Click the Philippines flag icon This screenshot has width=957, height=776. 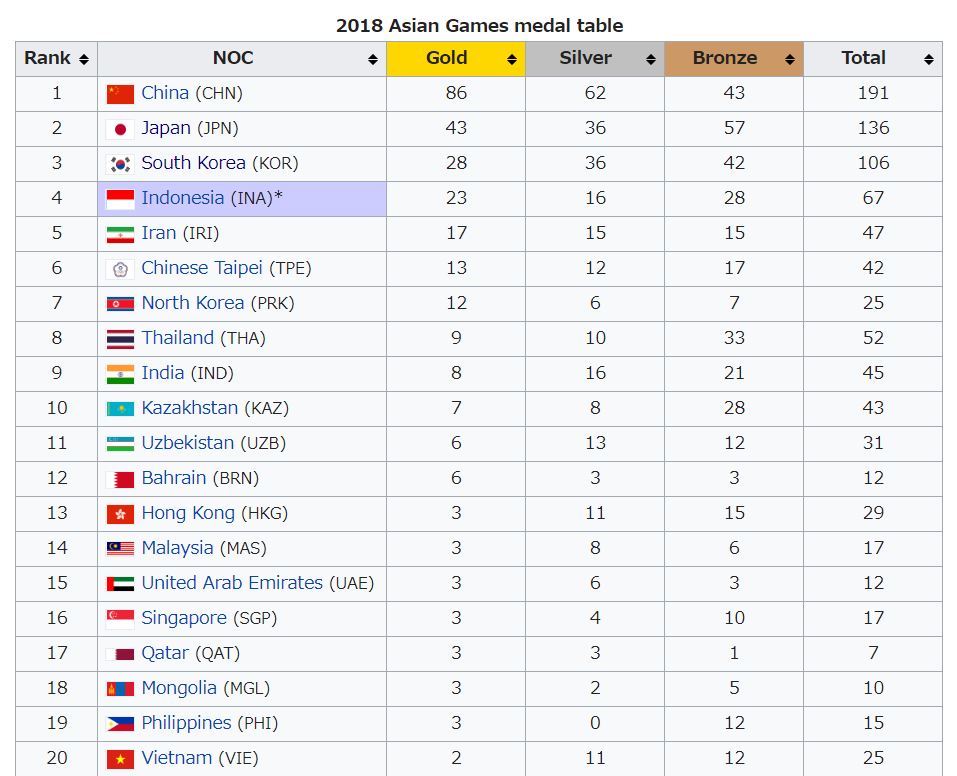(120, 724)
